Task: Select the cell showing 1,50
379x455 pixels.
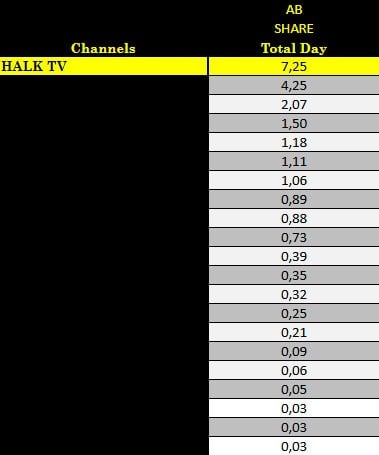Action: (x=294, y=123)
